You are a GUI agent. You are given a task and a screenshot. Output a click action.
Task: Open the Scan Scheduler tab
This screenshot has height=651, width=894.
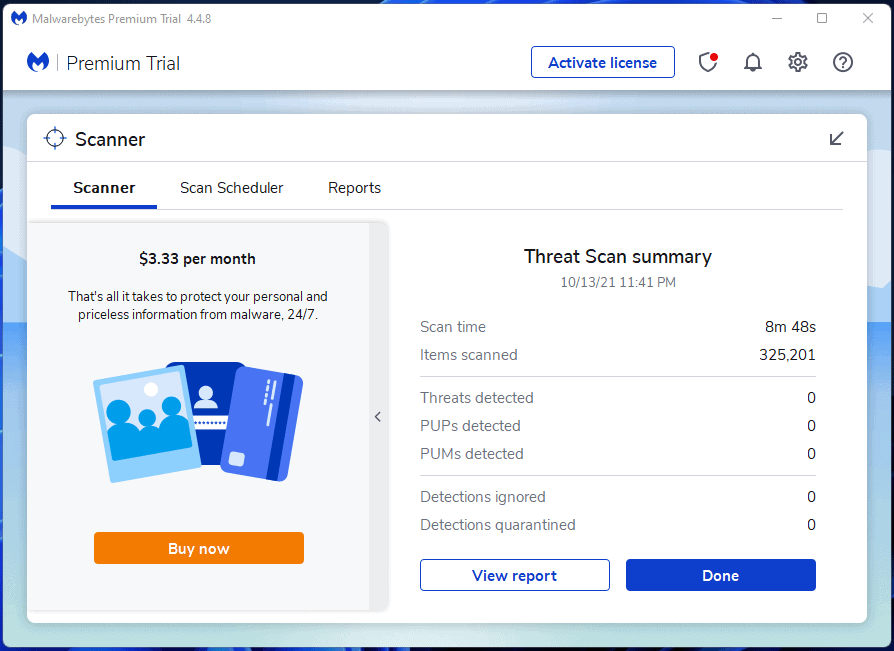point(231,188)
